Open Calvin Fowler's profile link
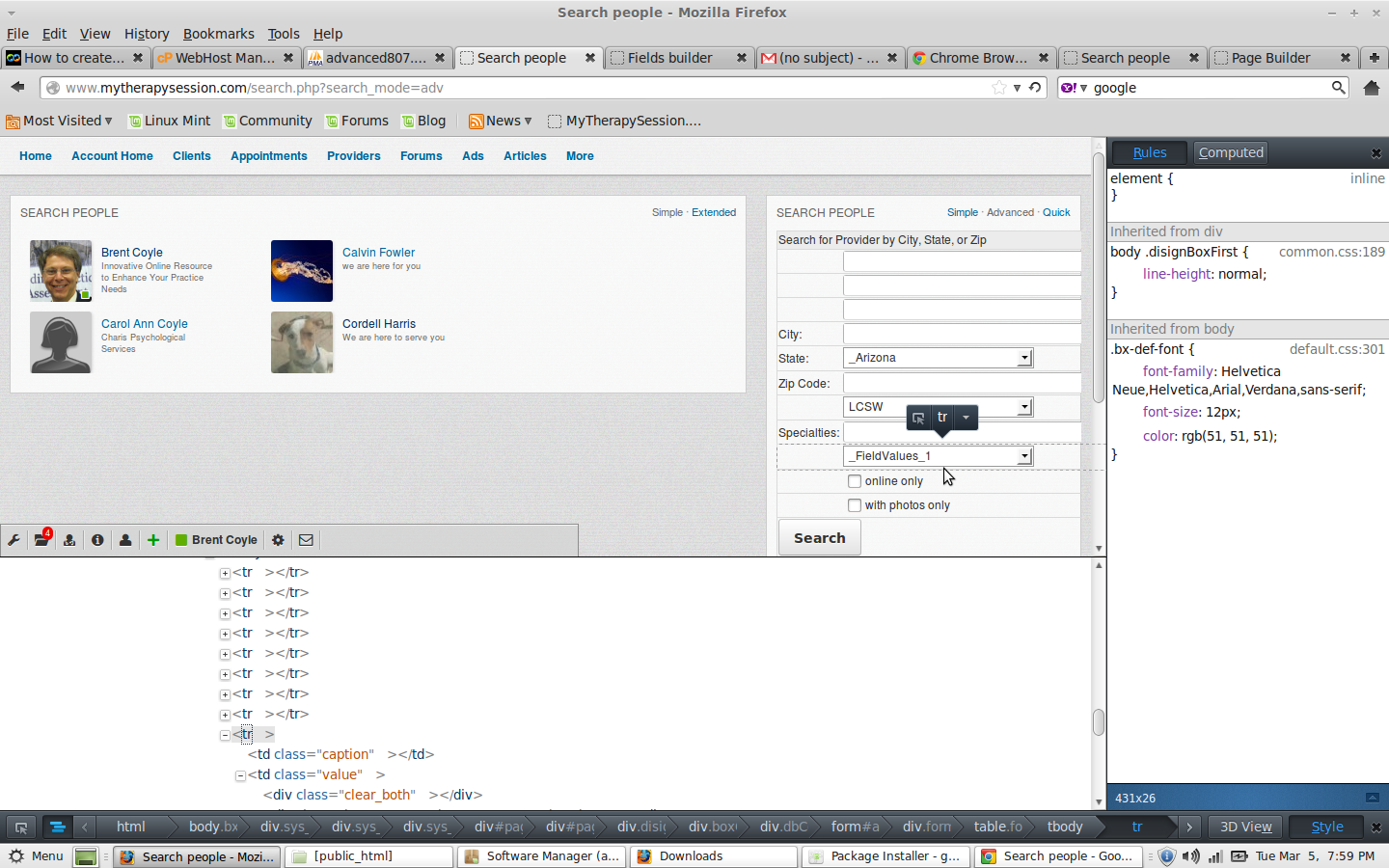The image size is (1389, 868). [378, 253]
